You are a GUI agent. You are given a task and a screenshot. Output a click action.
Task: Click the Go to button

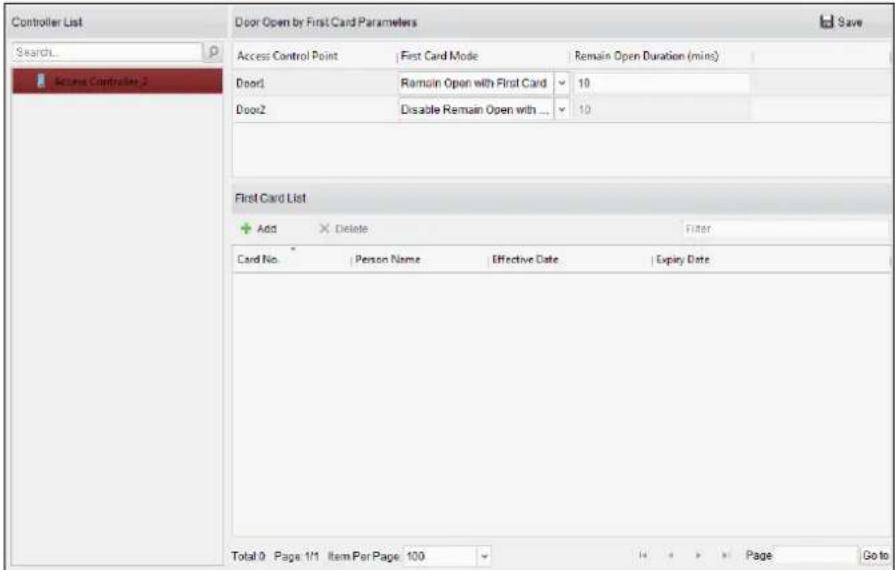tap(875, 555)
